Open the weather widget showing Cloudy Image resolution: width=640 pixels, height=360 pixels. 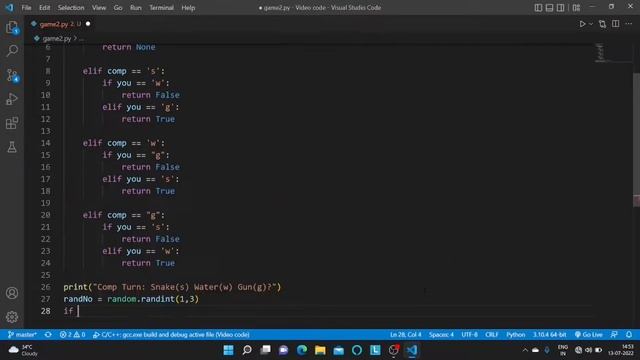click(23, 350)
